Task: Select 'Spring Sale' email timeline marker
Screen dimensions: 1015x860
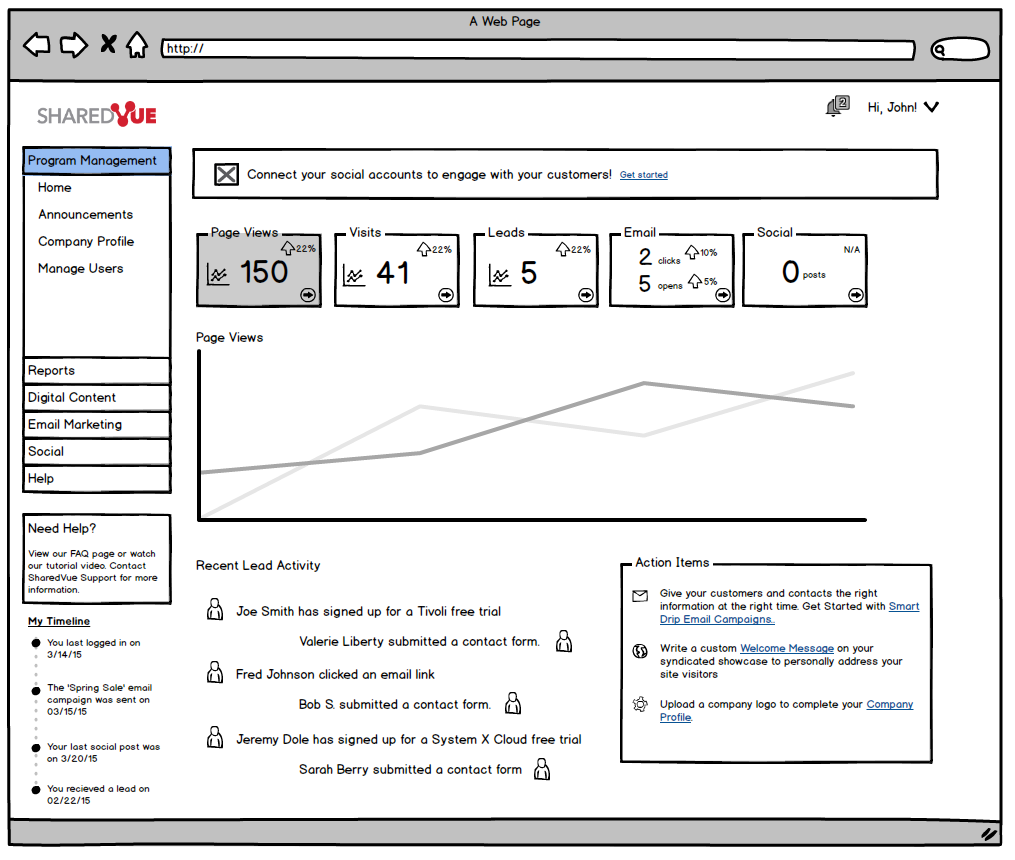Action: pos(36,691)
